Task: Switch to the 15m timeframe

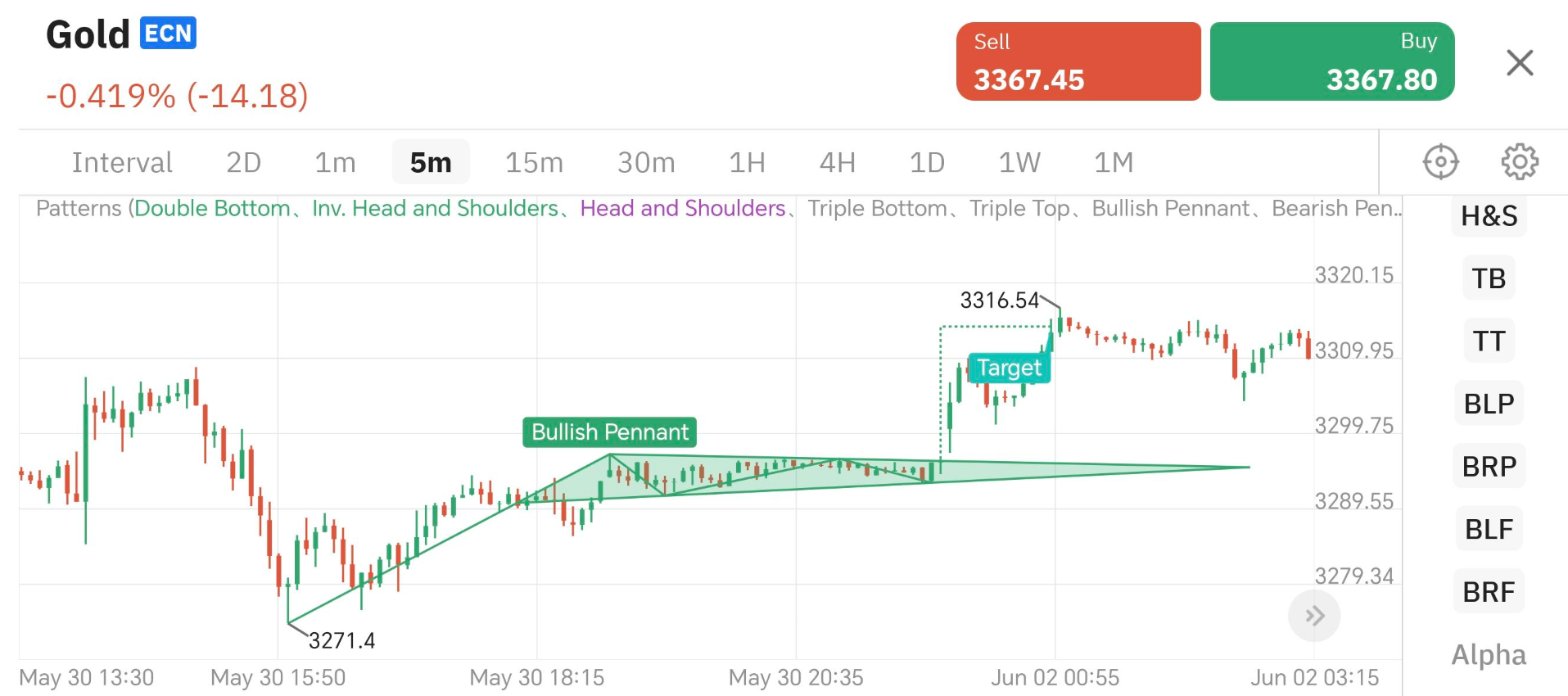Action: tap(533, 161)
